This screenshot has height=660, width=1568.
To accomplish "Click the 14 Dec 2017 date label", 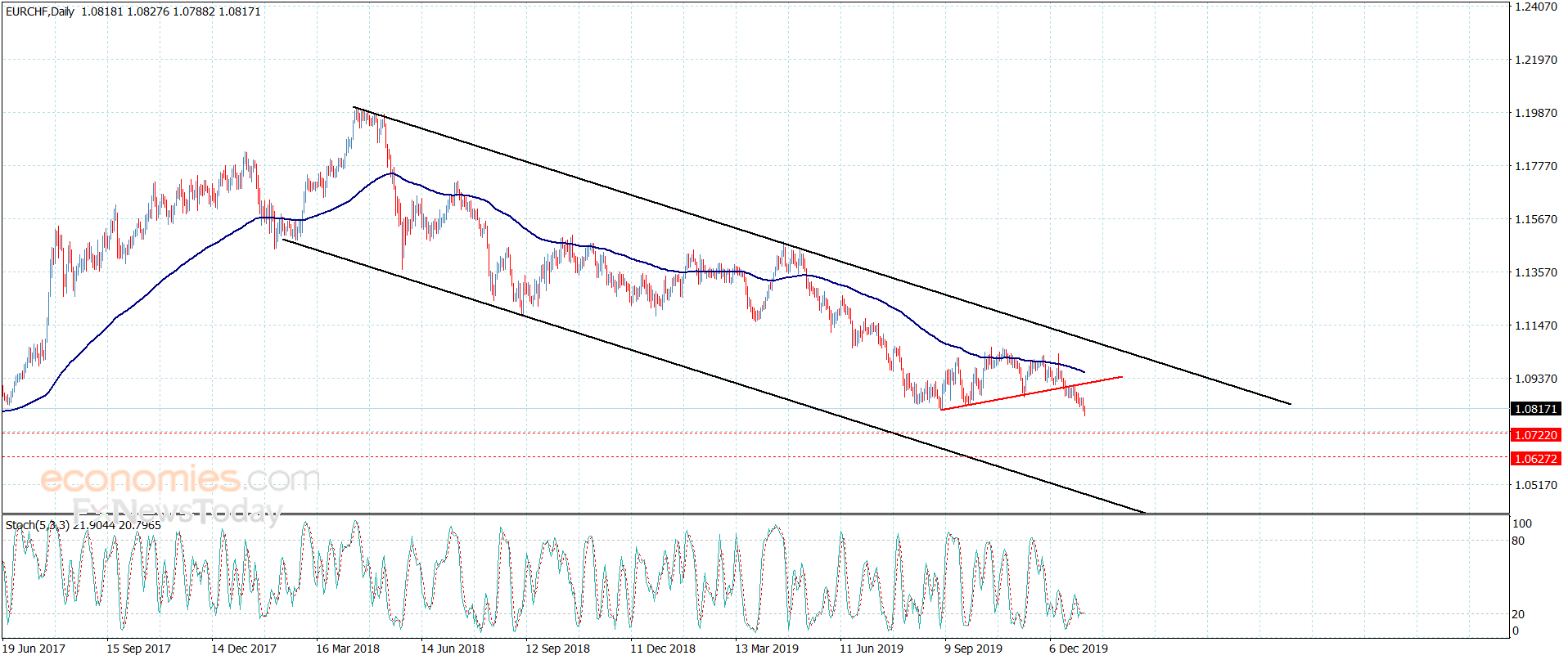I will pyautogui.click(x=244, y=649).
